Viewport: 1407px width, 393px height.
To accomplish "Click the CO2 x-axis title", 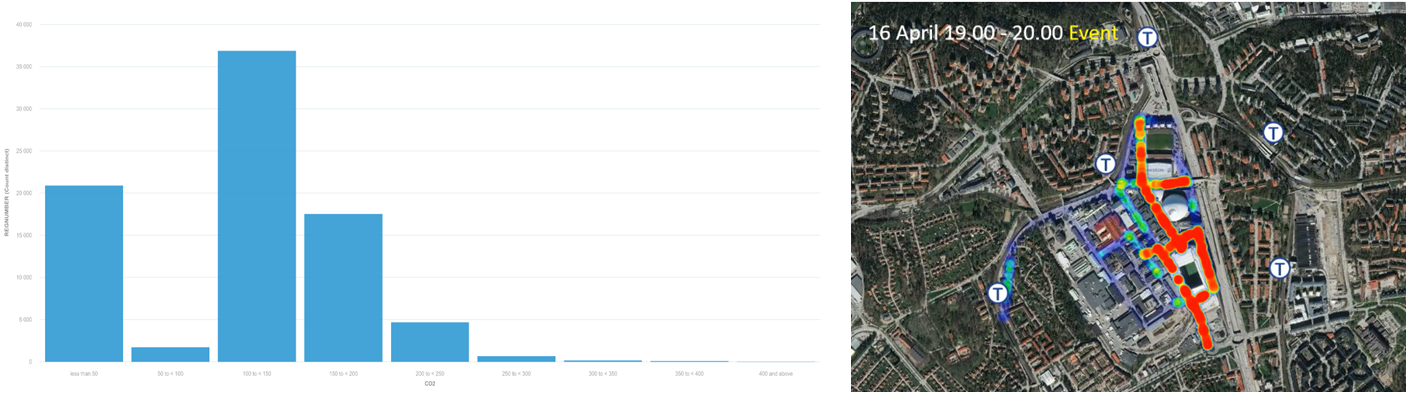I will click(x=430, y=383).
